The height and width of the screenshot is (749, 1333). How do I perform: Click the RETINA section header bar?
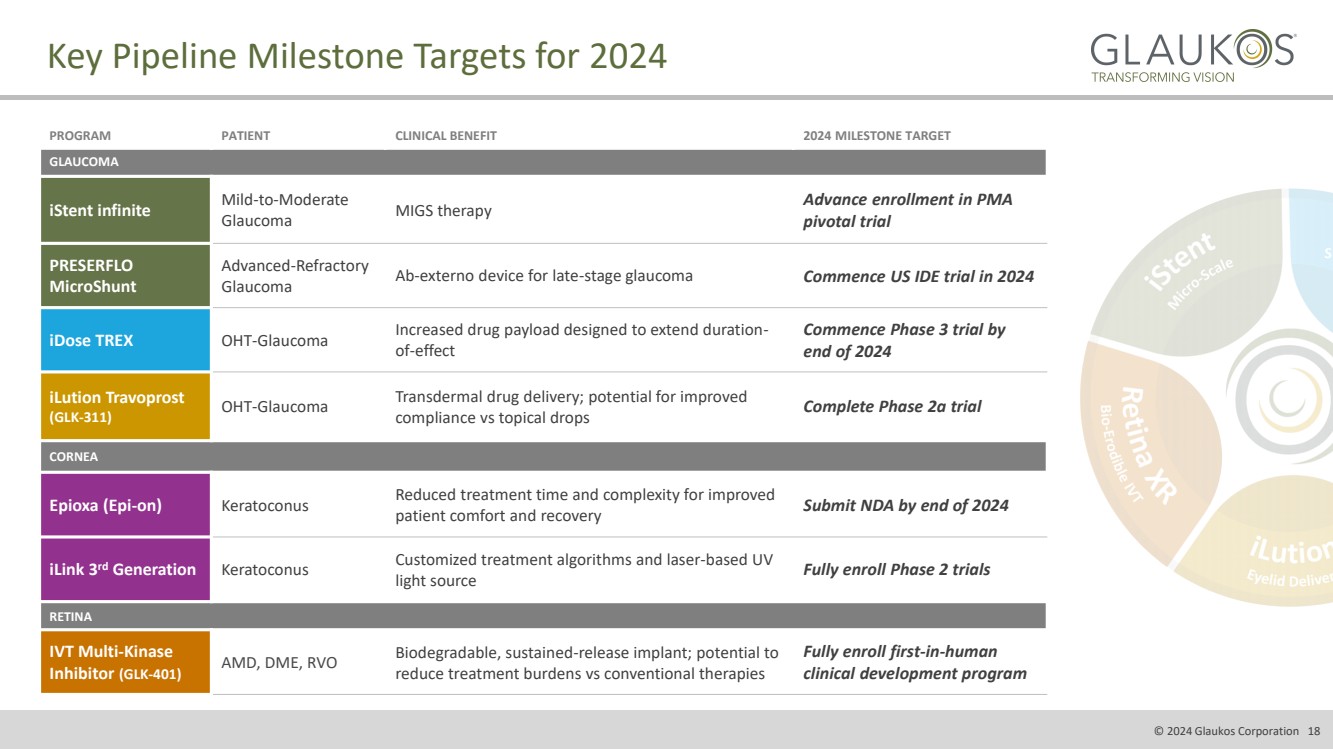(x=543, y=617)
